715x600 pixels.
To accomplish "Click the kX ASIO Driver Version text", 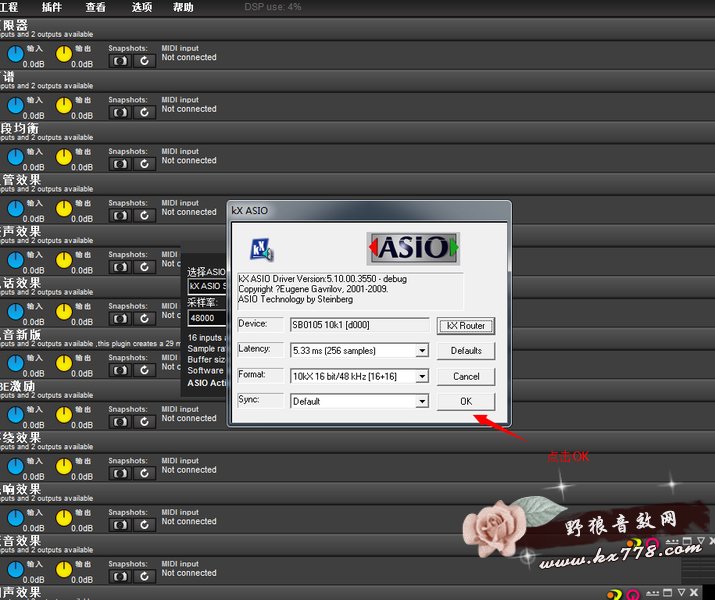I will (322, 279).
